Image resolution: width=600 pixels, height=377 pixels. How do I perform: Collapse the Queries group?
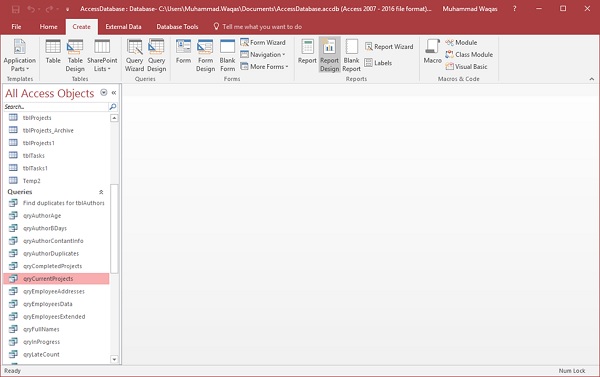pos(101,192)
